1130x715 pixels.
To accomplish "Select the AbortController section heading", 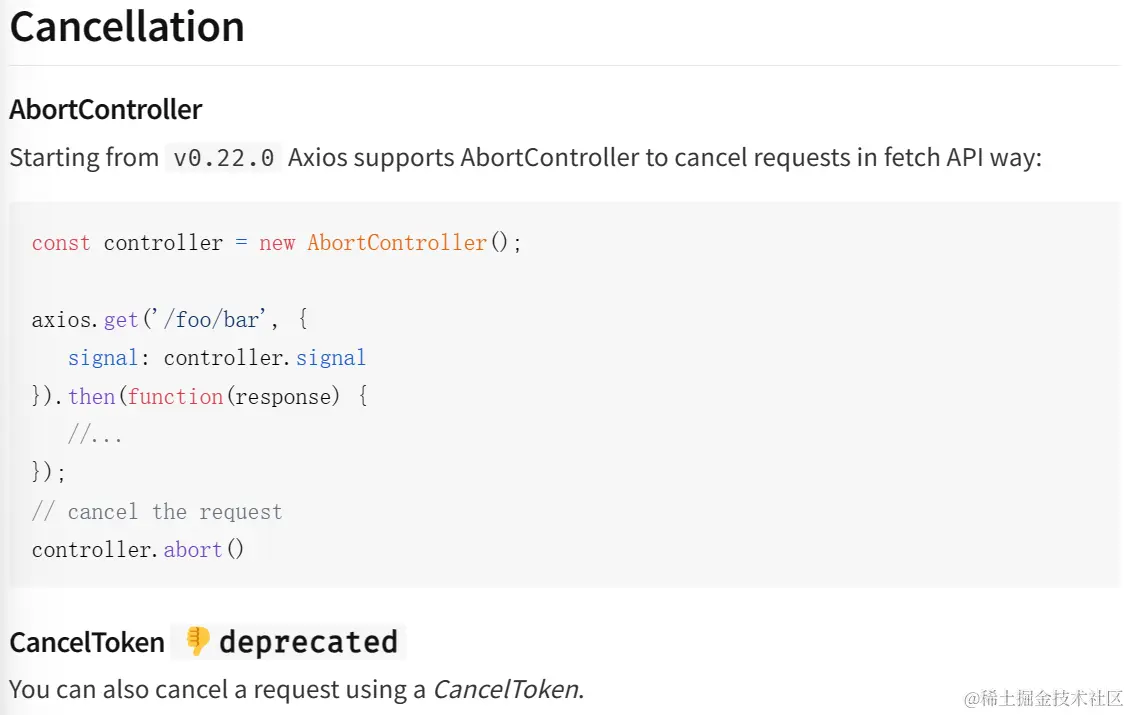I will 105,109.
